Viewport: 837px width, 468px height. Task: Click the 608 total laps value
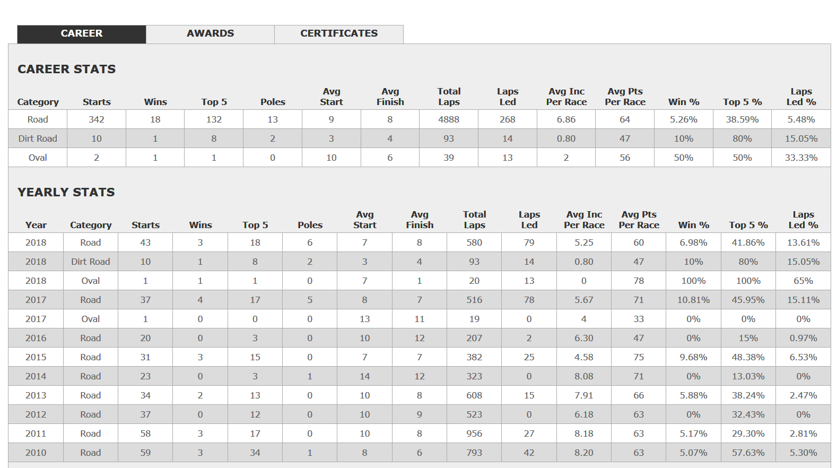(x=474, y=396)
